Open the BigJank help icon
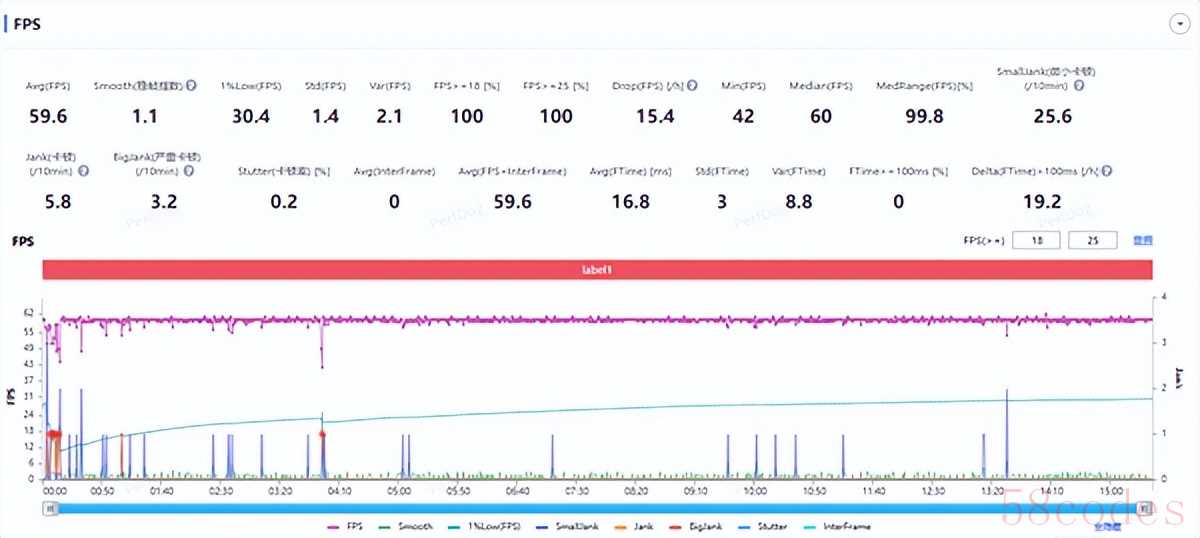This screenshot has width=1200, height=538. (190, 171)
